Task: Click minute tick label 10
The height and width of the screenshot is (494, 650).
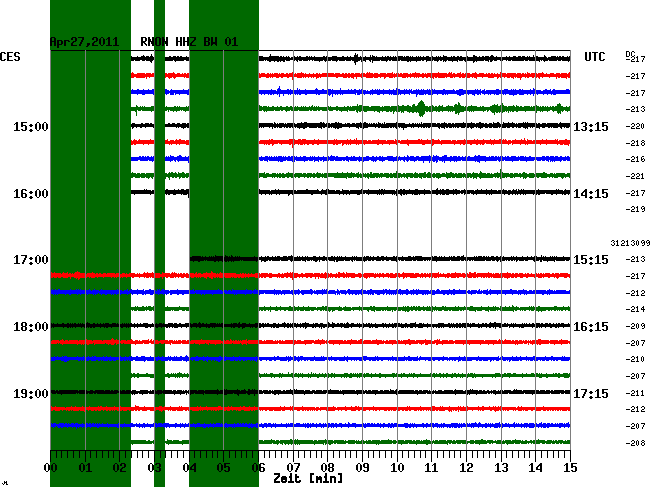Action: 397,468
